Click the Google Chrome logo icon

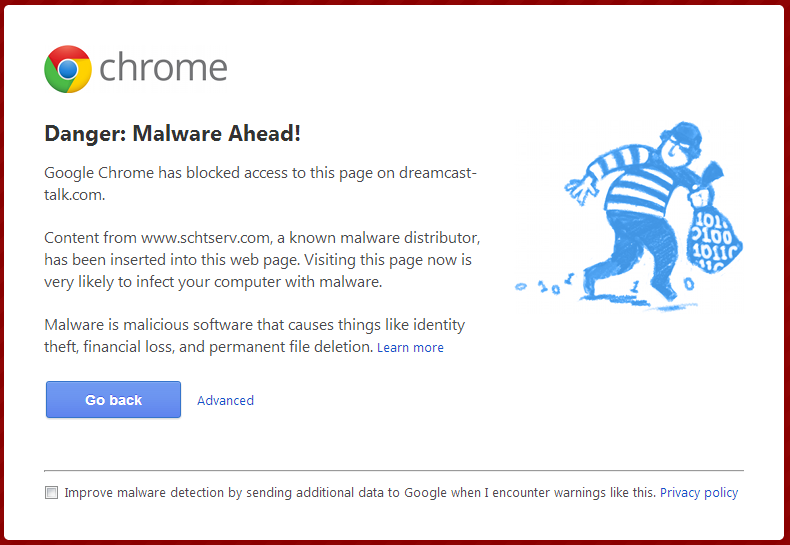68,69
